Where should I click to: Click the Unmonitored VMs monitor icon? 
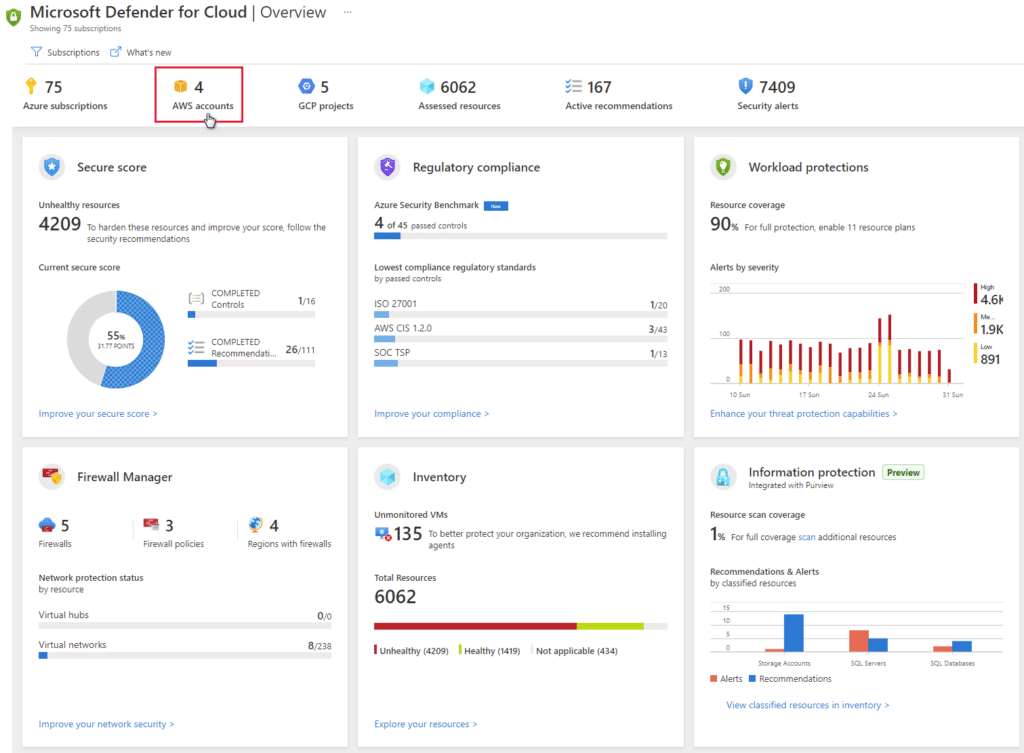click(x=383, y=534)
